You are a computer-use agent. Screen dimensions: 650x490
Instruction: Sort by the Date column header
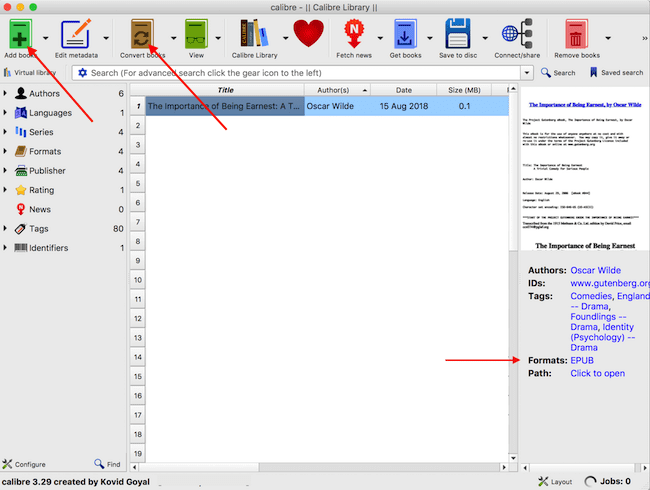click(403, 90)
